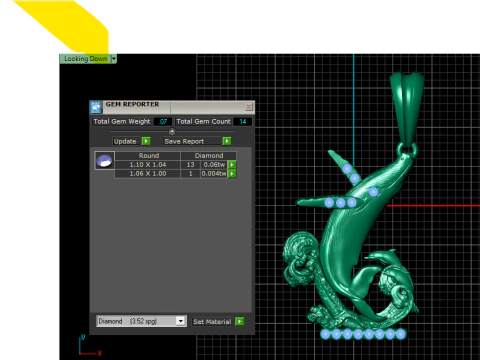The width and height of the screenshot is (480, 360).
Task: Click the Total Gem Weight label
Action: tap(122, 122)
